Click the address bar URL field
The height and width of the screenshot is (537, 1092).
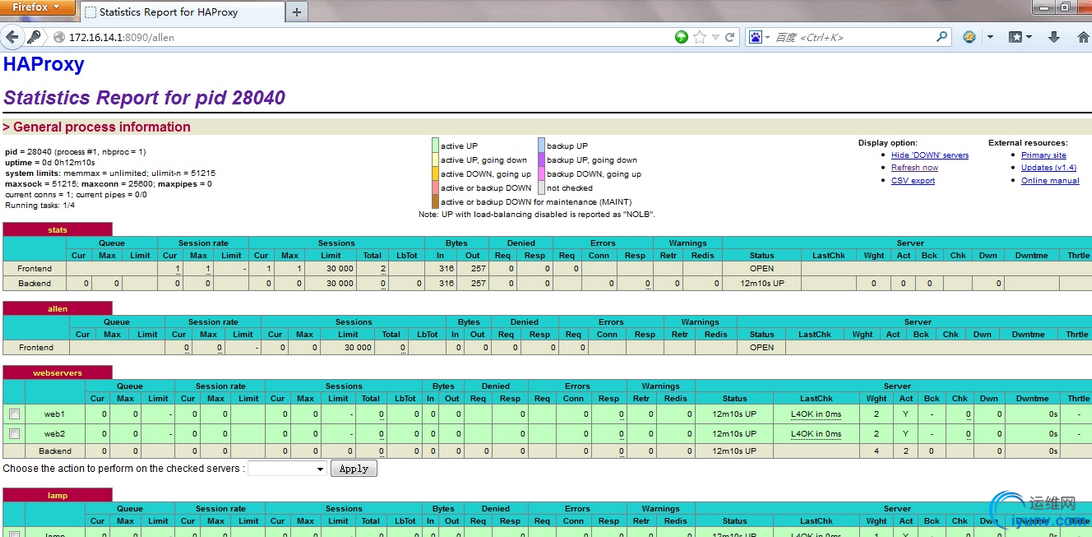click(x=369, y=38)
